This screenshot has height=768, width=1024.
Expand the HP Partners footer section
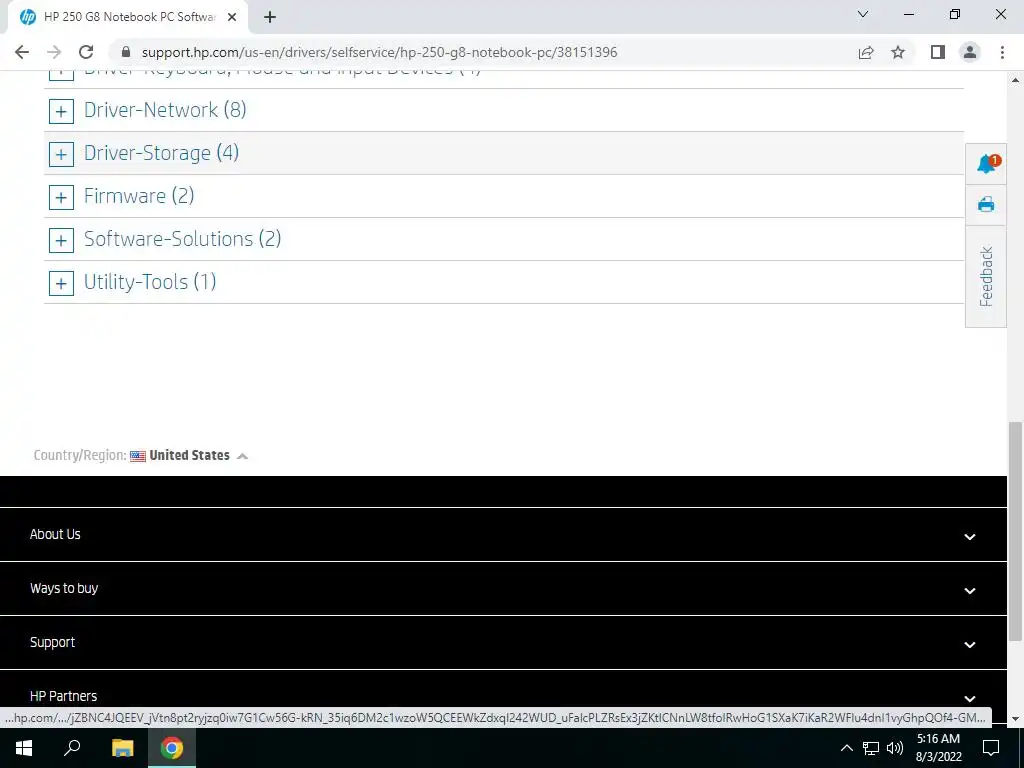(503, 696)
